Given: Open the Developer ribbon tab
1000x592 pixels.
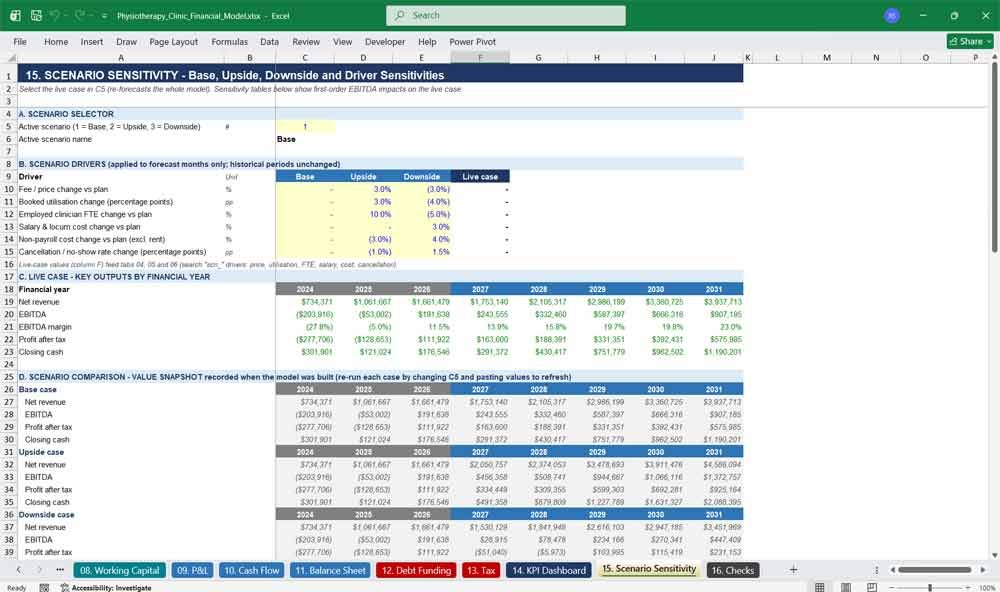Looking at the screenshot, I should tap(385, 41).
